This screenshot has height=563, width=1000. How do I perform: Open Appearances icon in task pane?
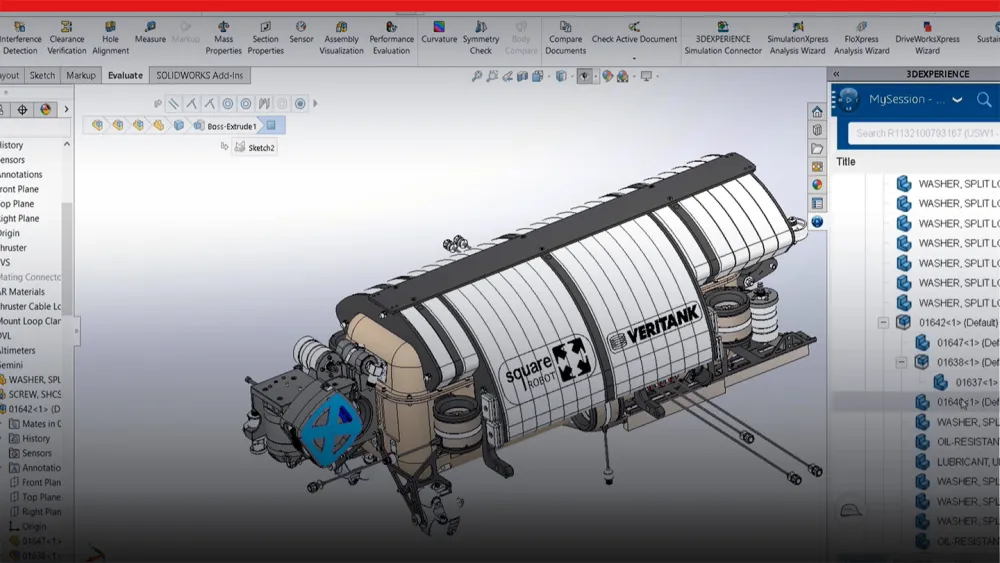(817, 185)
